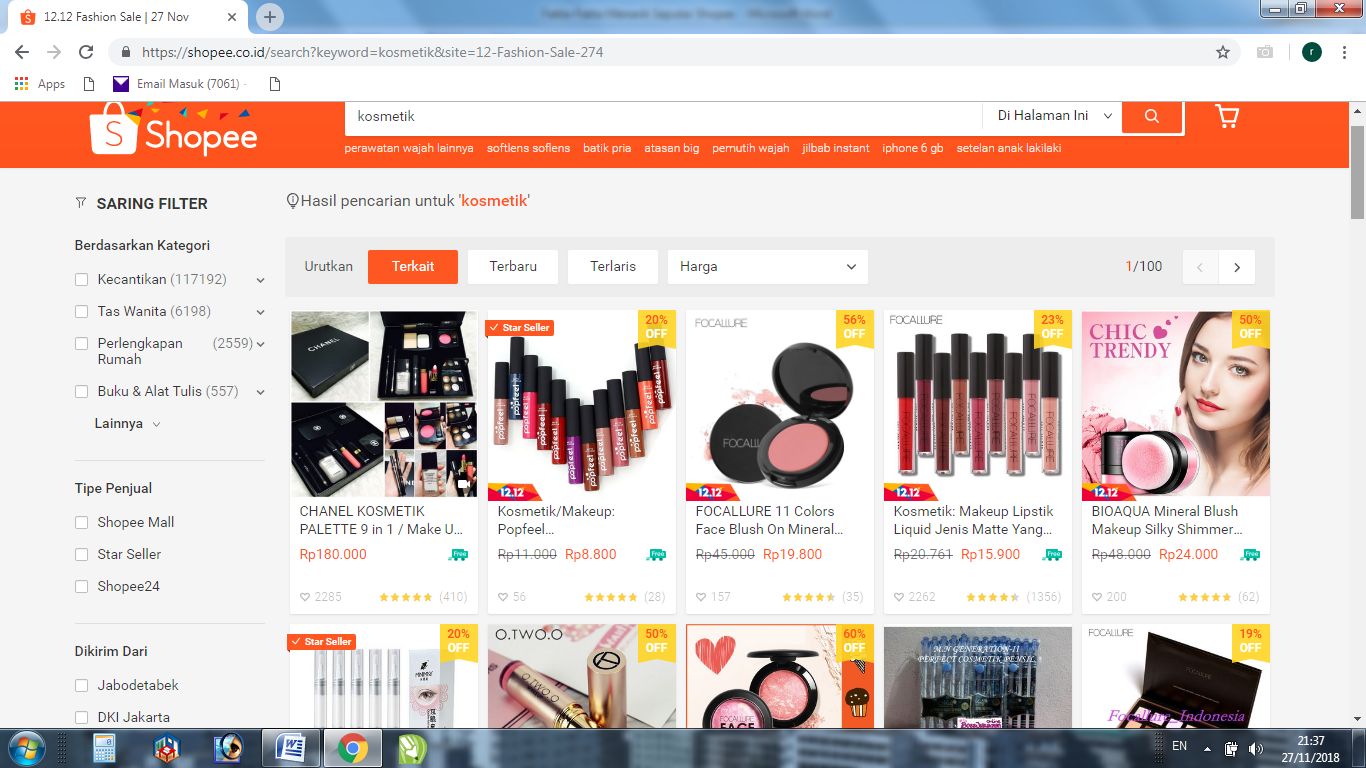Check the DKI Jakarta checkbox

[x=82, y=717]
